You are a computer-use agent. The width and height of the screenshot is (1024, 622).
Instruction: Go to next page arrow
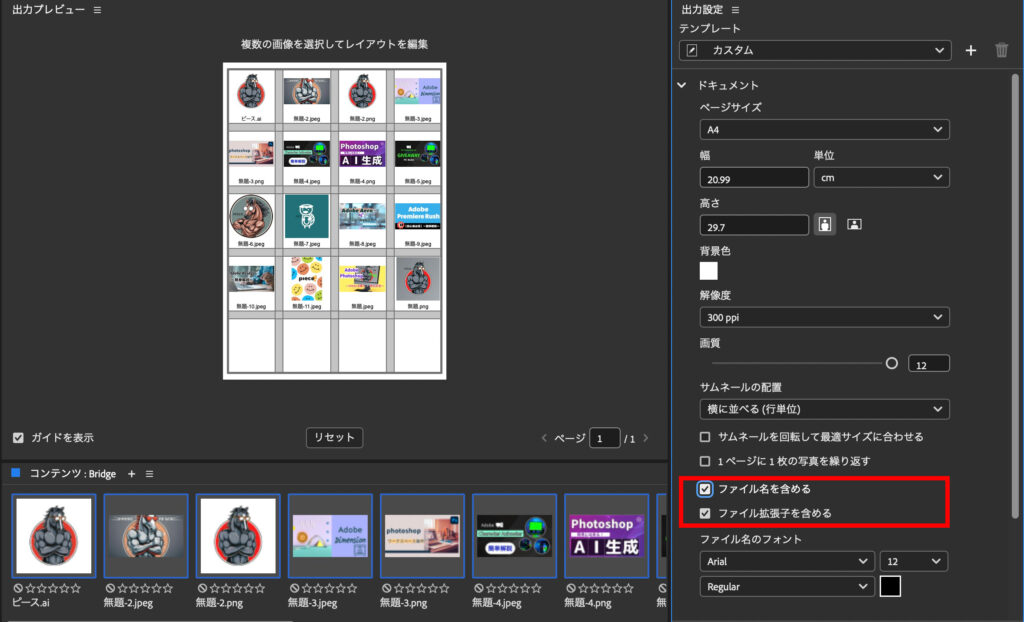pos(646,438)
